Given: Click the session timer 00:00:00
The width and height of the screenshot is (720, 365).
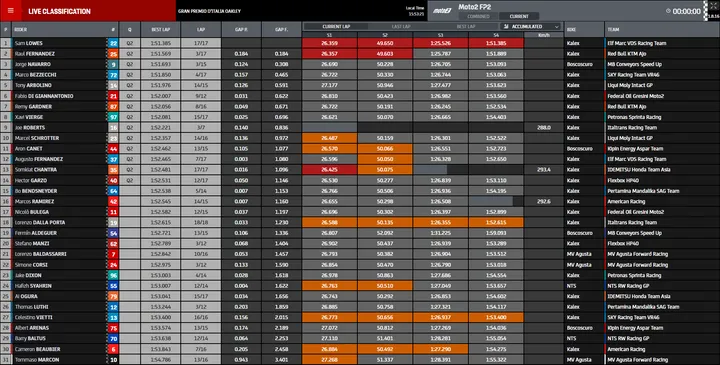Looking at the screenshot, I should point(686,11).
